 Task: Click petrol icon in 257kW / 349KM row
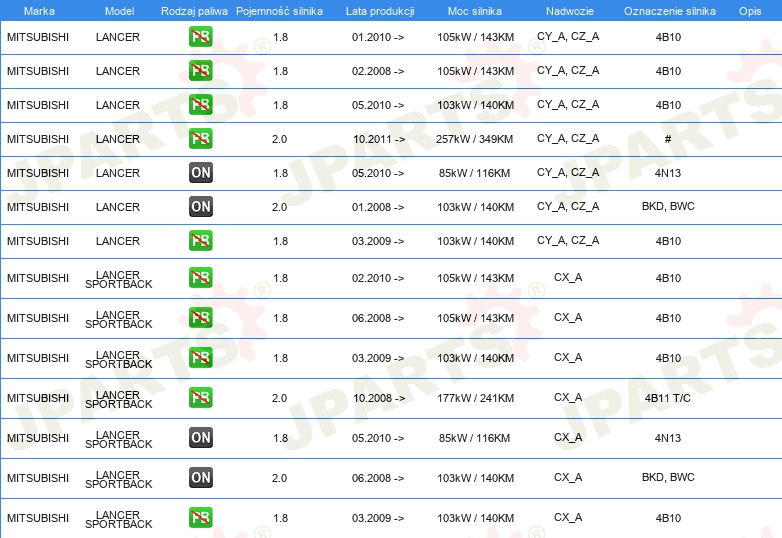click(200, 139)
